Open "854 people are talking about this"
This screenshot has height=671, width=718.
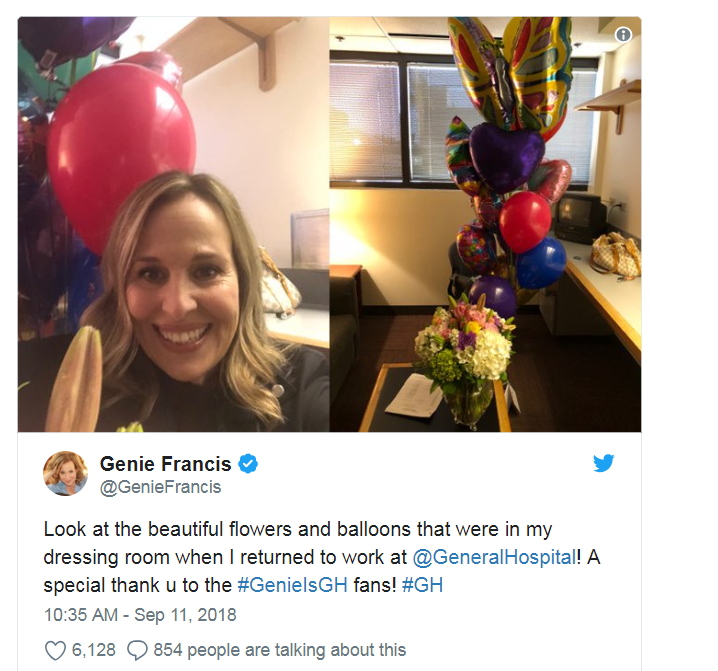coord(280,650)
